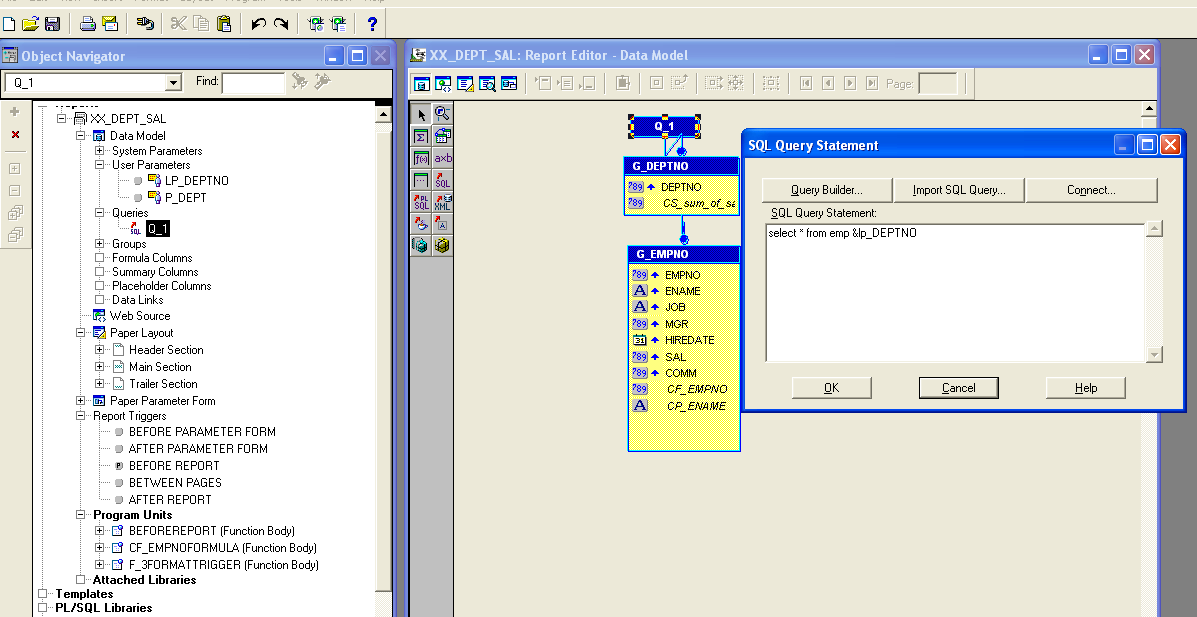Expand the Groups tree node
Image resolution: width=1197 pixels, height=617 pixels.
[x=100, y=244]
